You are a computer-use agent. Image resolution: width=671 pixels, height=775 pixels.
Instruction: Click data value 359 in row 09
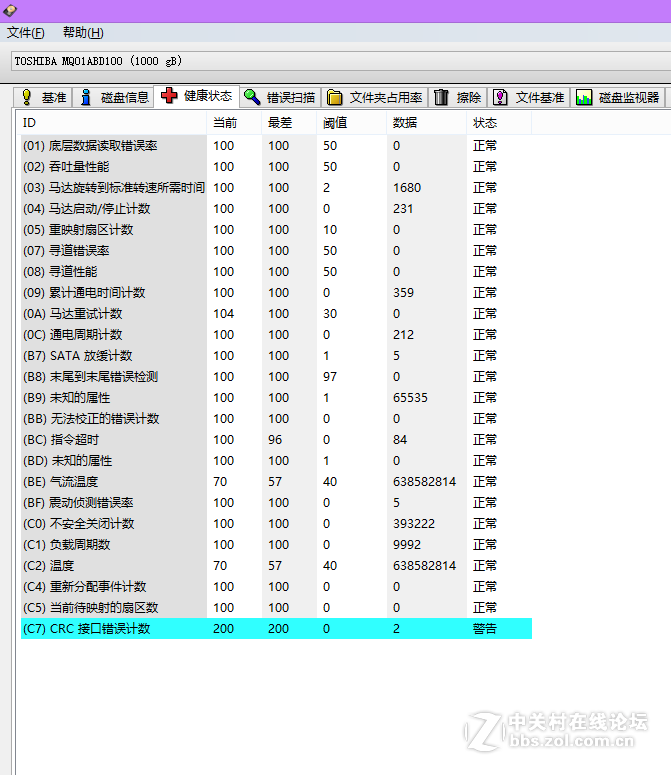click(404, 293)
